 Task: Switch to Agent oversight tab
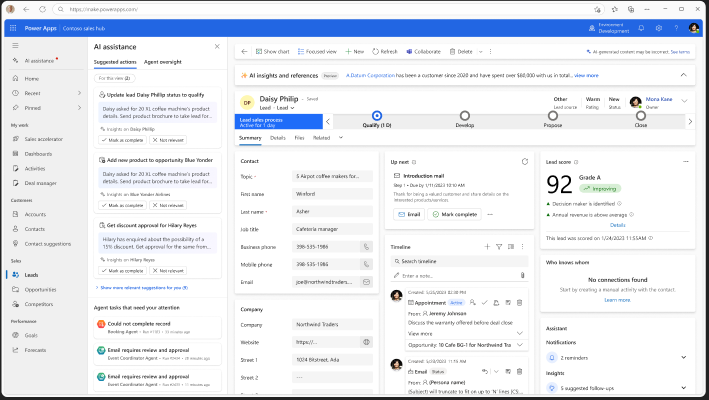point(163,62)
